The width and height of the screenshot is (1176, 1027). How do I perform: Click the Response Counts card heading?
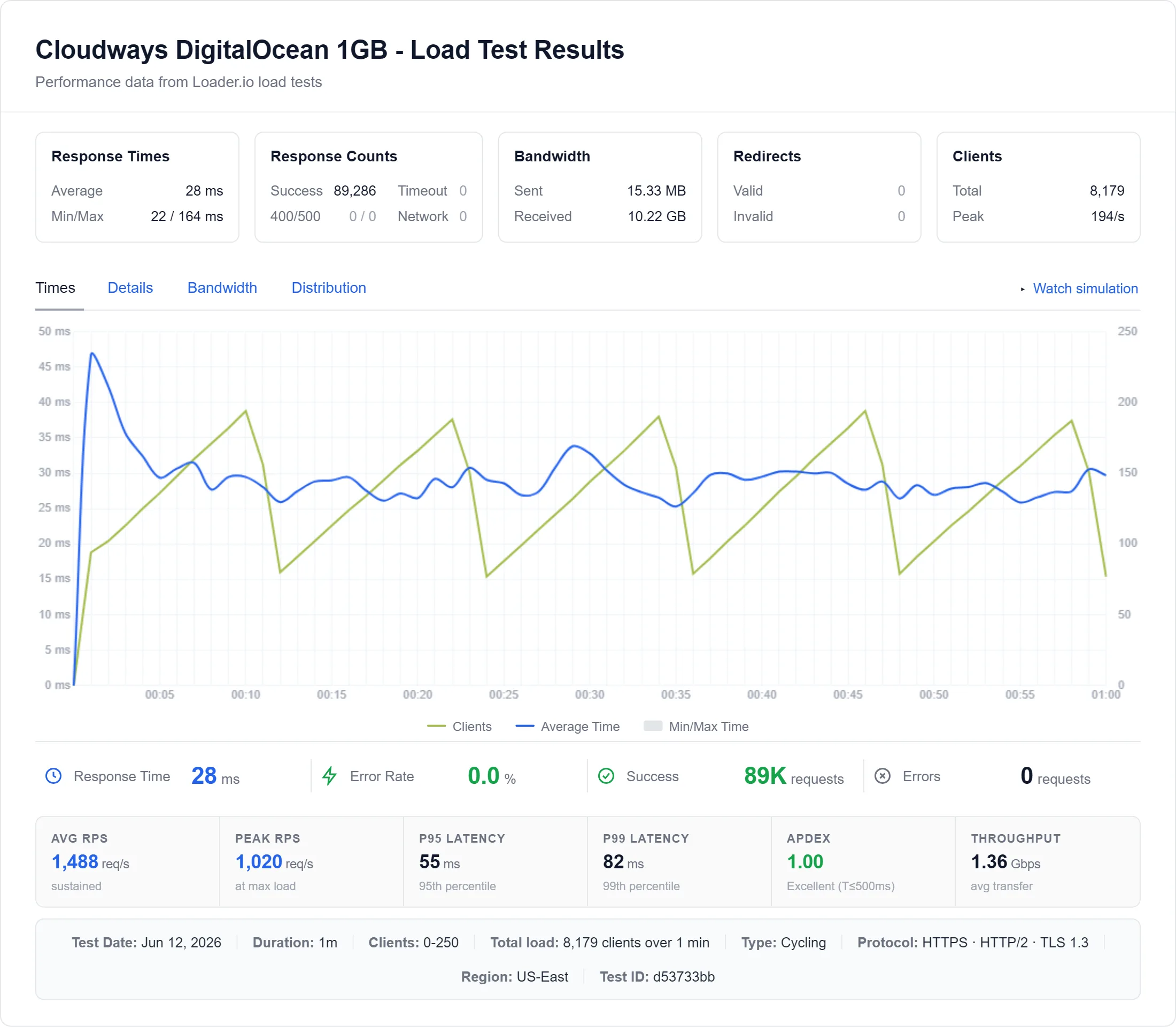(x=334, y=156)
